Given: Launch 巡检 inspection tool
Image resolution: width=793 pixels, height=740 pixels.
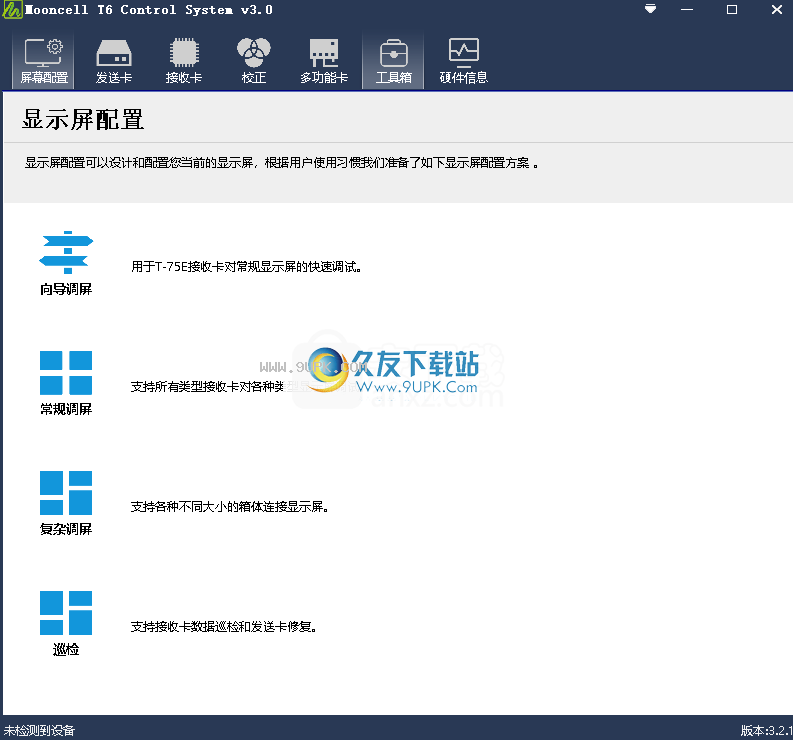Looking at the screenshot, I should tap(66, 623).
